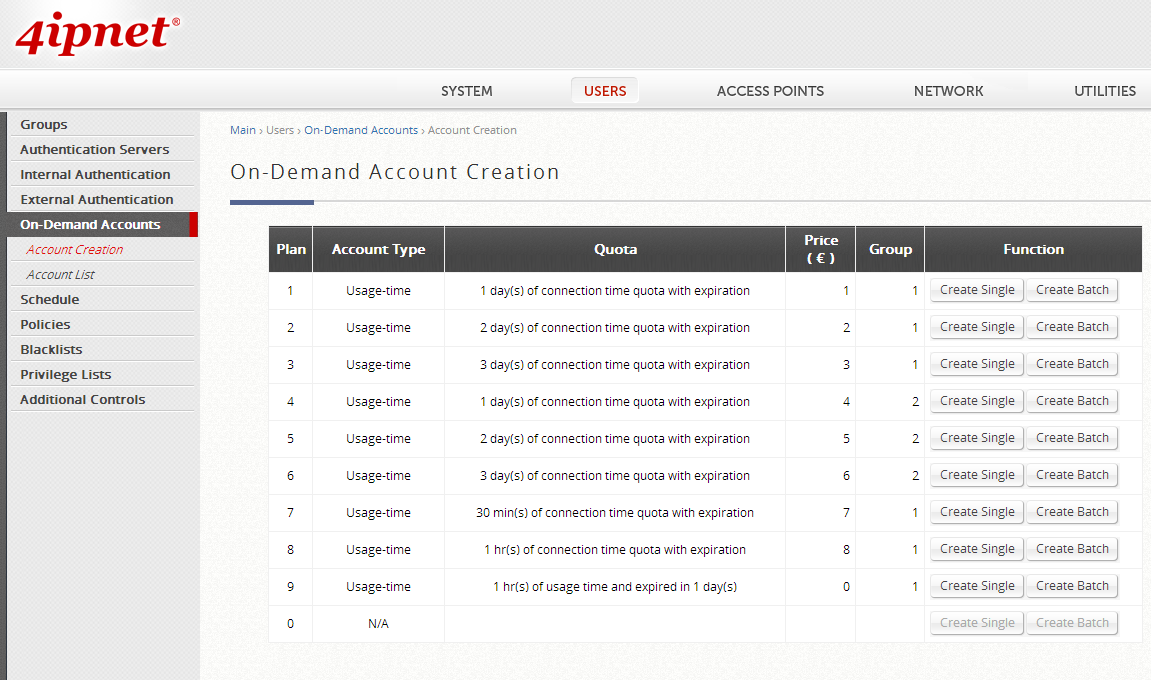The image size is (1151, 680).
Task: Open Groups in the sidebar
Action: point(44,125)
